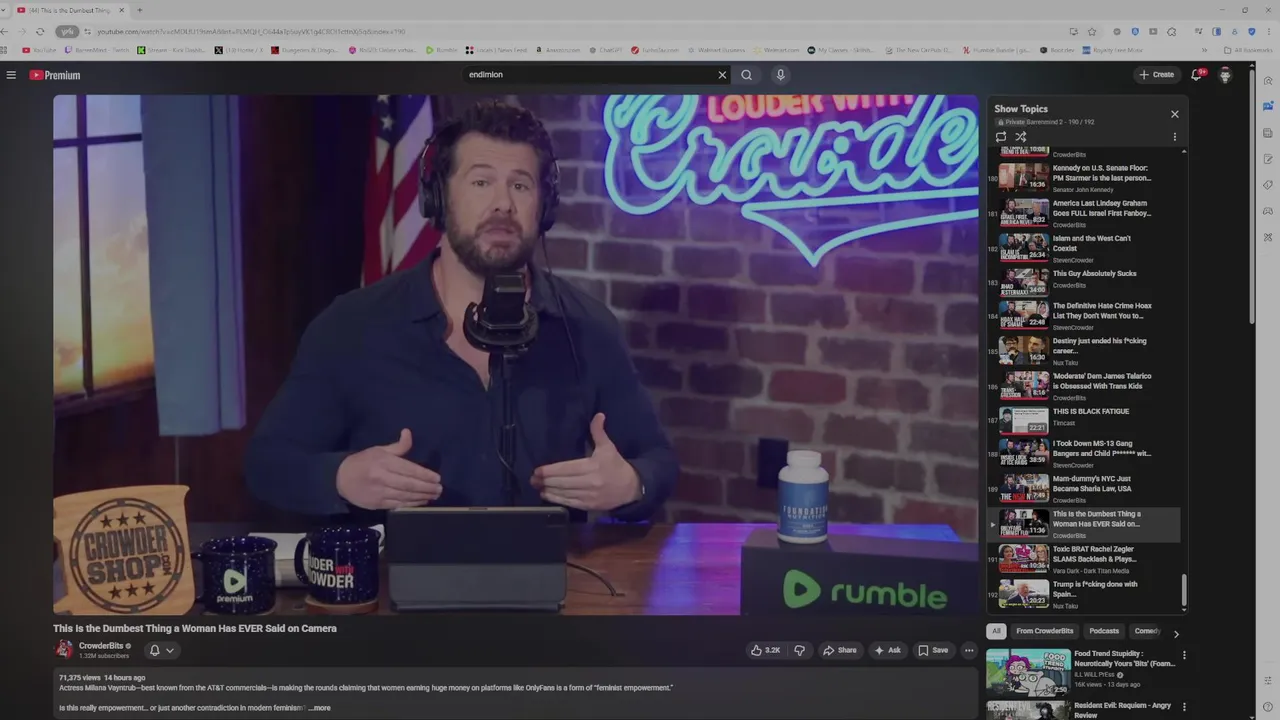Expand subscription notification bell dropdown
This screenshot has height=720, width=1280.
click(x=161, y=650)
